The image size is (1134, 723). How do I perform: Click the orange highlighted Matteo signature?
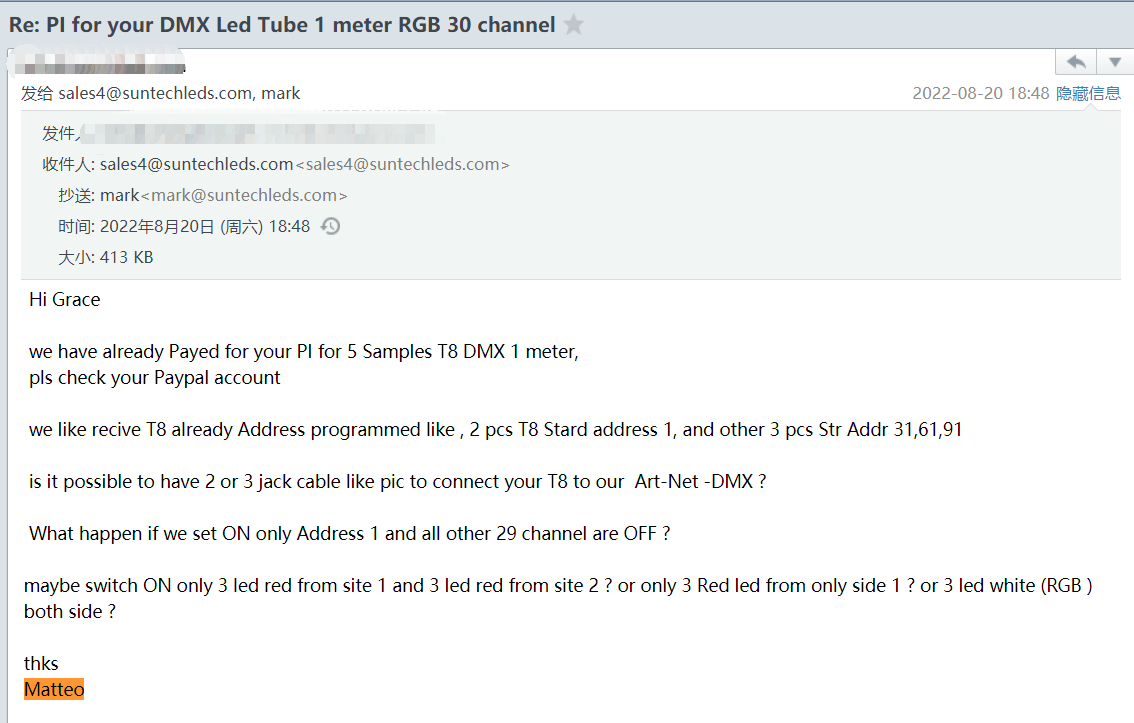coord(54,689)
